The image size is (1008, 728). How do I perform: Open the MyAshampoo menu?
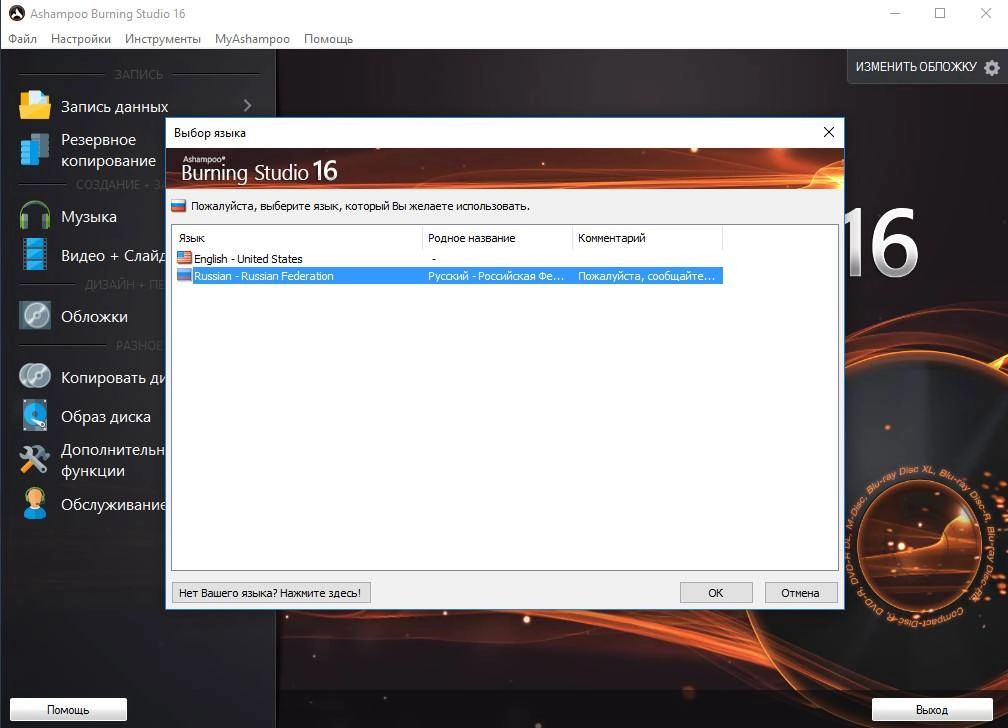point(252,39)
